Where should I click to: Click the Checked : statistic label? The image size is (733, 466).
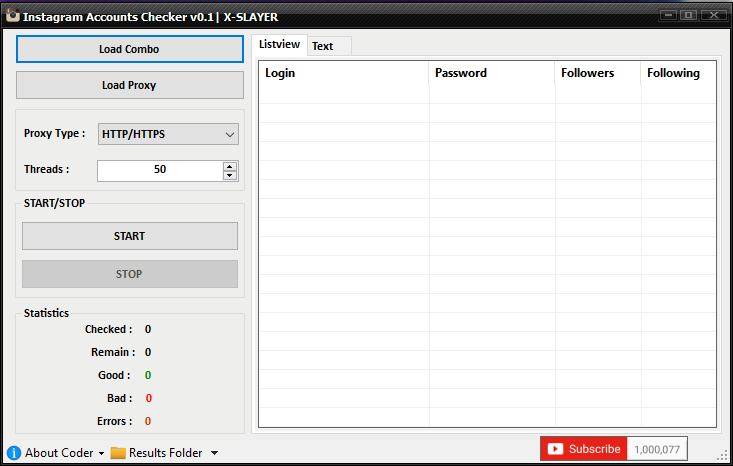[x=108, y=330]
